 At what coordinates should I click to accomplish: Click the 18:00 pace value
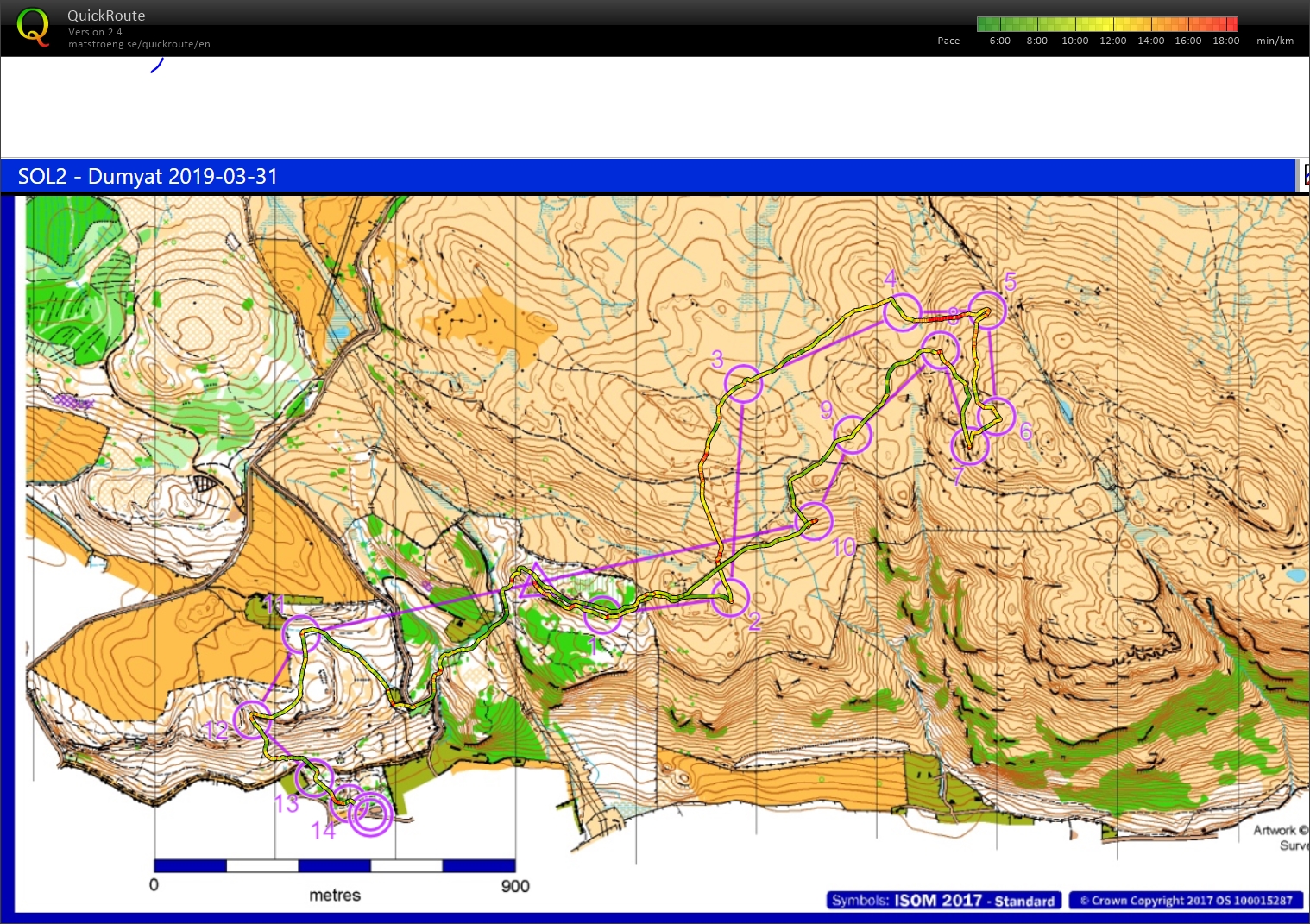pos(1225,41)
